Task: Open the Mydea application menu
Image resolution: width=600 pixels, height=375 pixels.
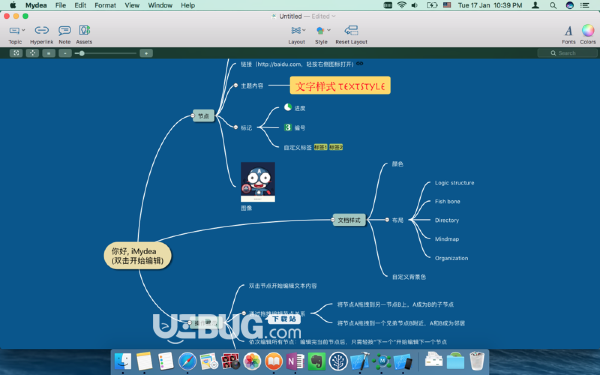Action: point(36,5)
